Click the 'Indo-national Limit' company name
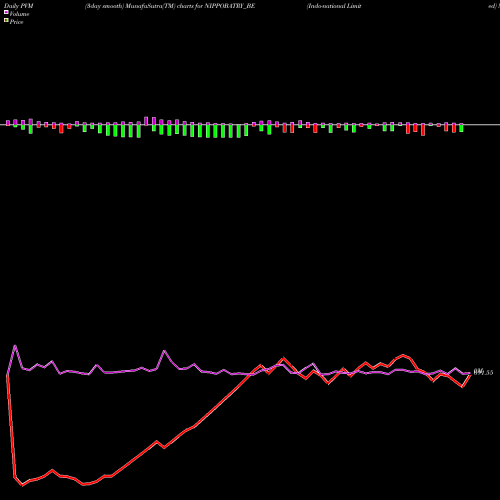 coord(334,6)
